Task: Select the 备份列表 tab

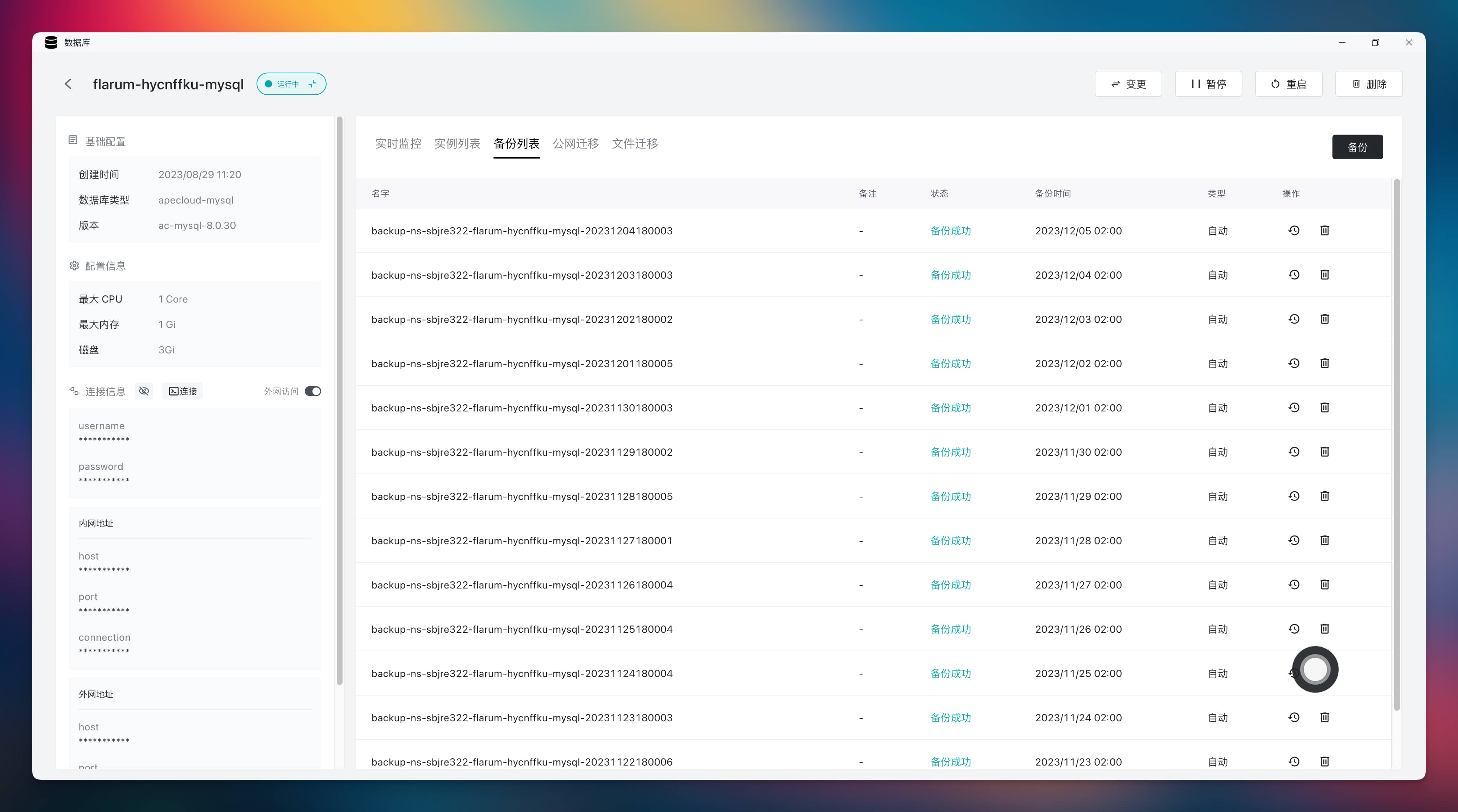Action: [x=516, y=144]
